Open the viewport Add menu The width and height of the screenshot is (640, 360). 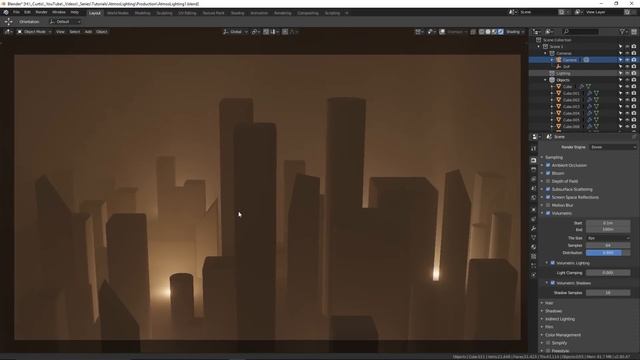point(88,32)
